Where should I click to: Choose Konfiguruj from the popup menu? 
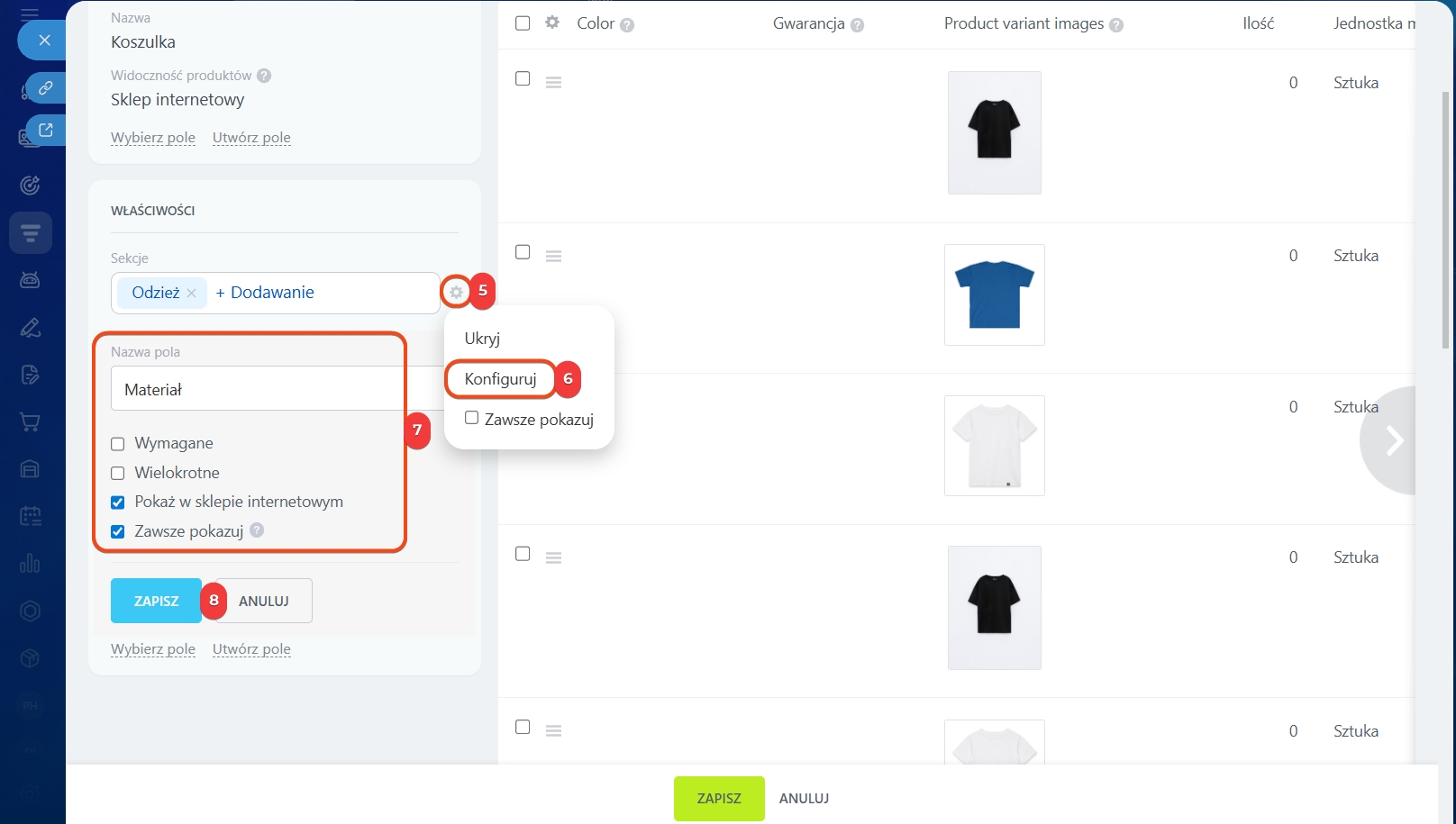pyautogui.click(x=500, y=379)
